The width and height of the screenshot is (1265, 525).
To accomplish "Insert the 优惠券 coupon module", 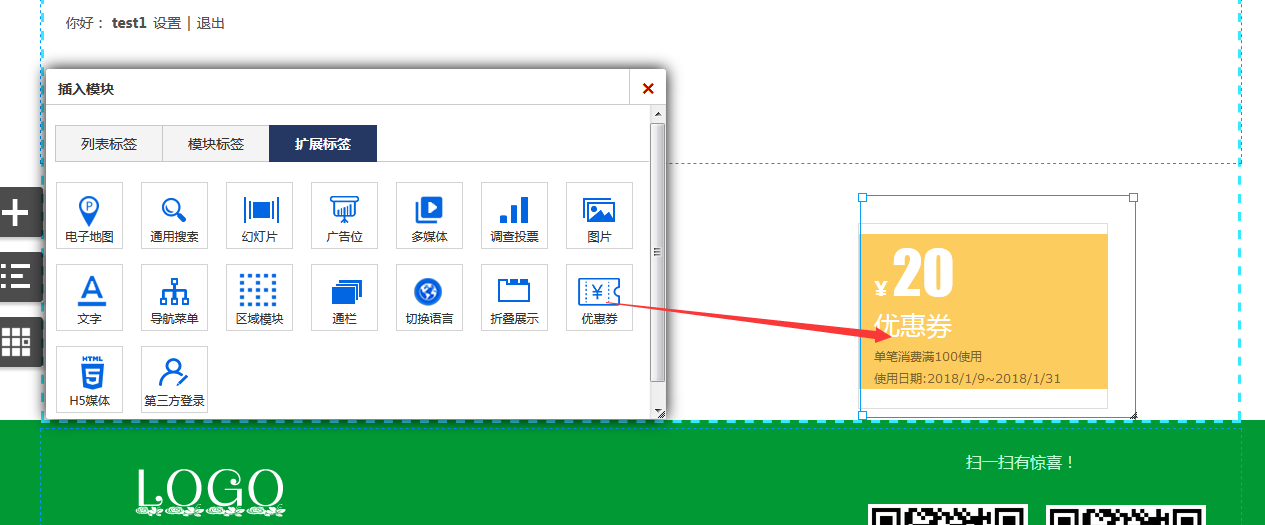I will [x=599, y=297].
